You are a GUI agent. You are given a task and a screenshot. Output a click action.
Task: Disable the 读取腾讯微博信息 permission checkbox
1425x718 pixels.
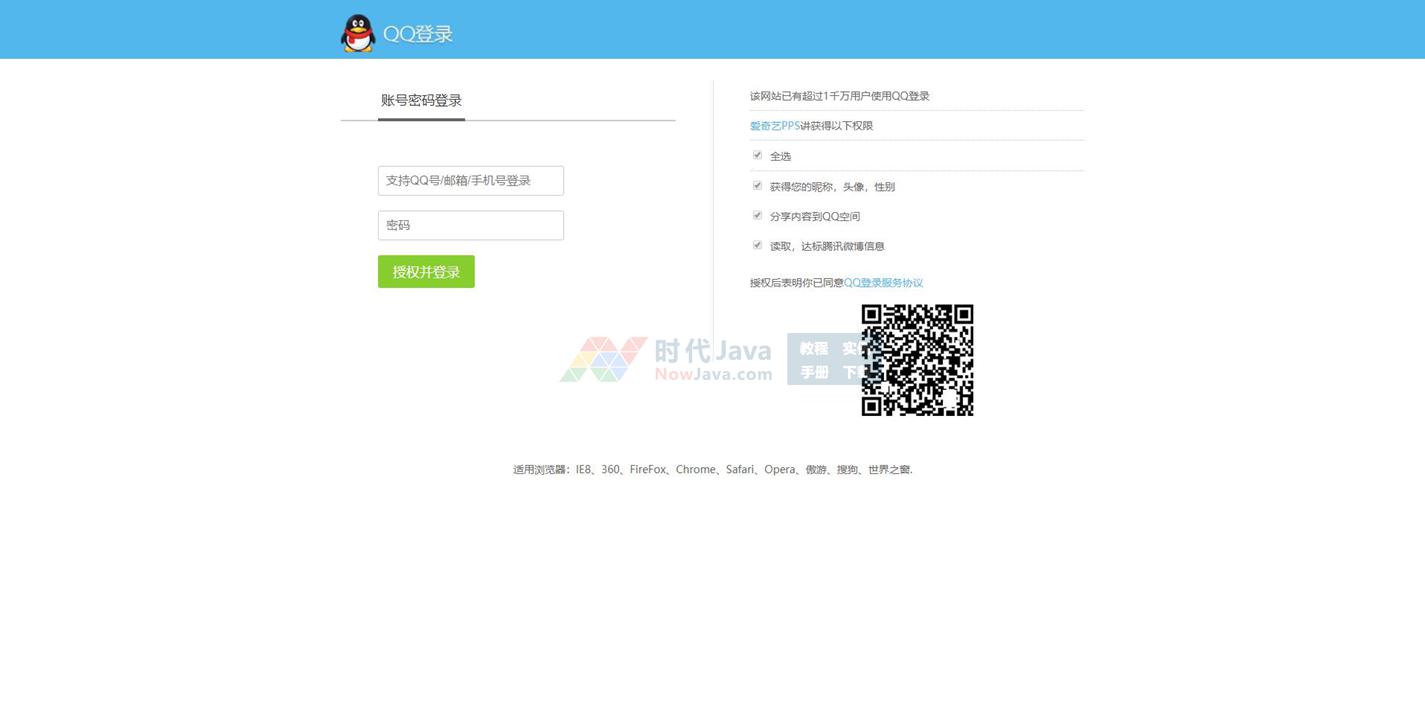(757, 245)
